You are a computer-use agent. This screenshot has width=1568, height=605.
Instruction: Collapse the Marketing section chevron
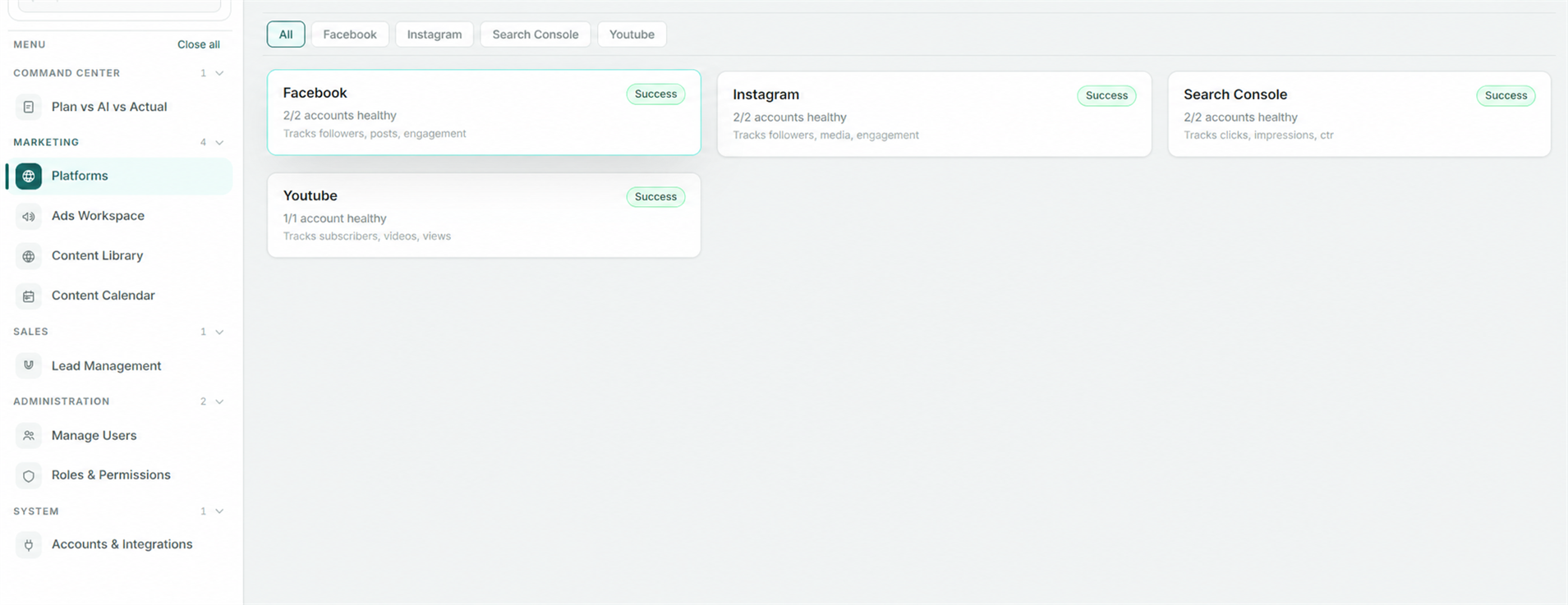pos(219,142)
